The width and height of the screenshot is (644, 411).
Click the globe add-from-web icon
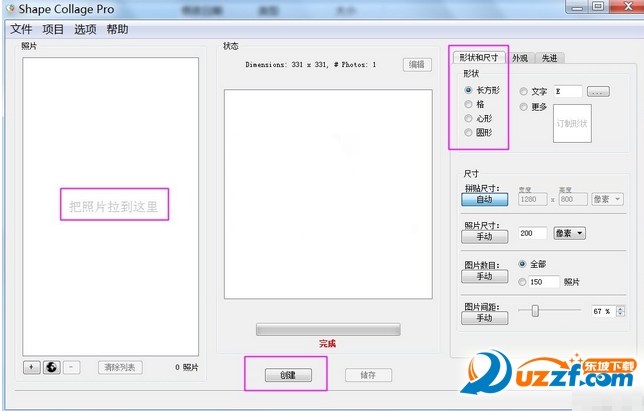51,367
